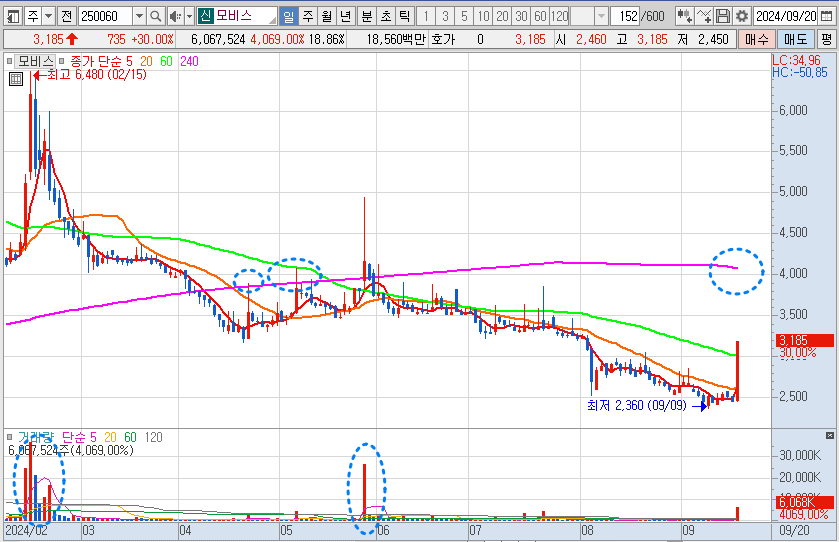Click the red 3,185 price tag on axis
This screenshot has height=542, width=839.
805,340
